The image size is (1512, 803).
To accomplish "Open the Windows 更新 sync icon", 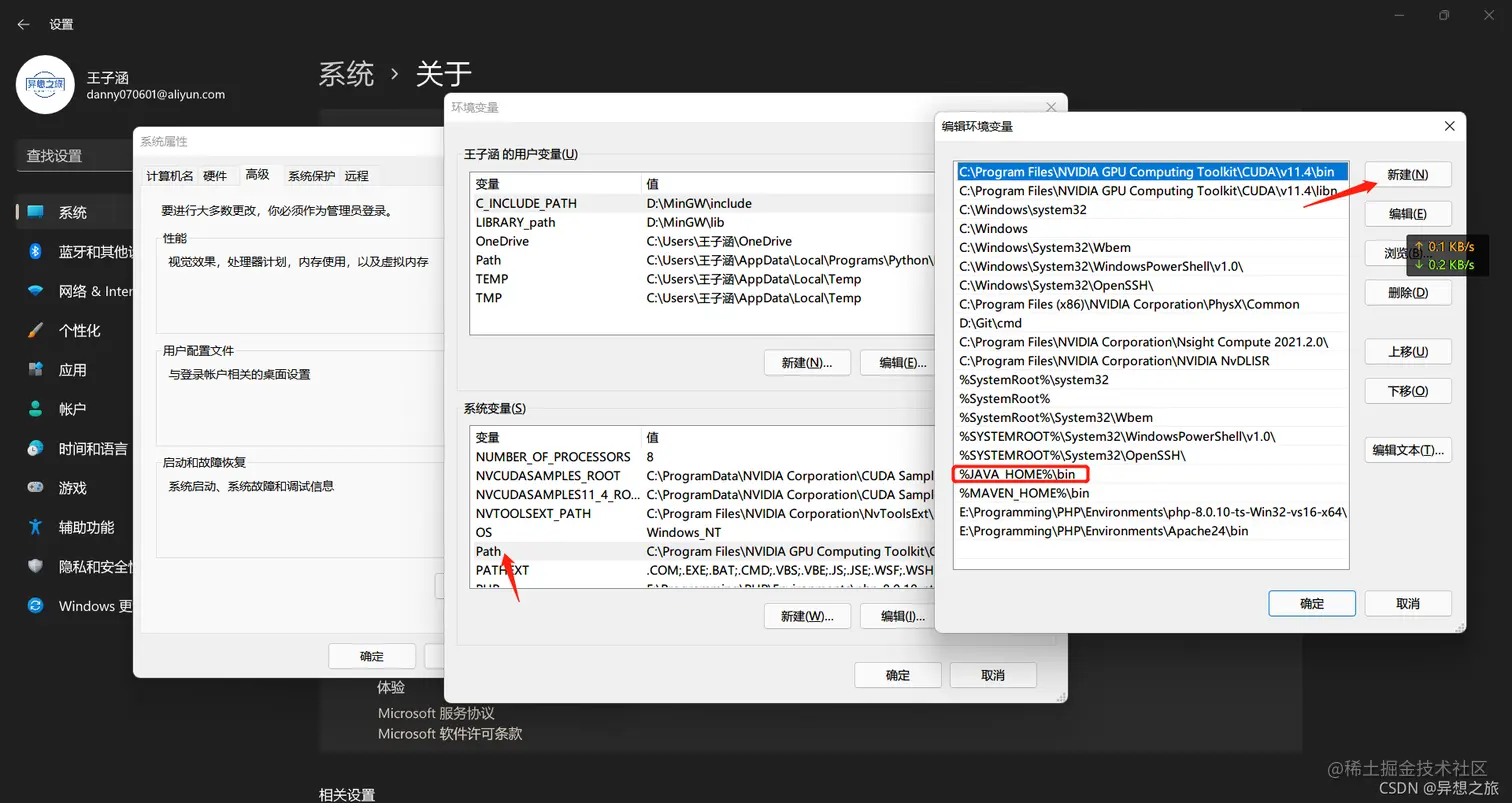I will pos(36,606).
